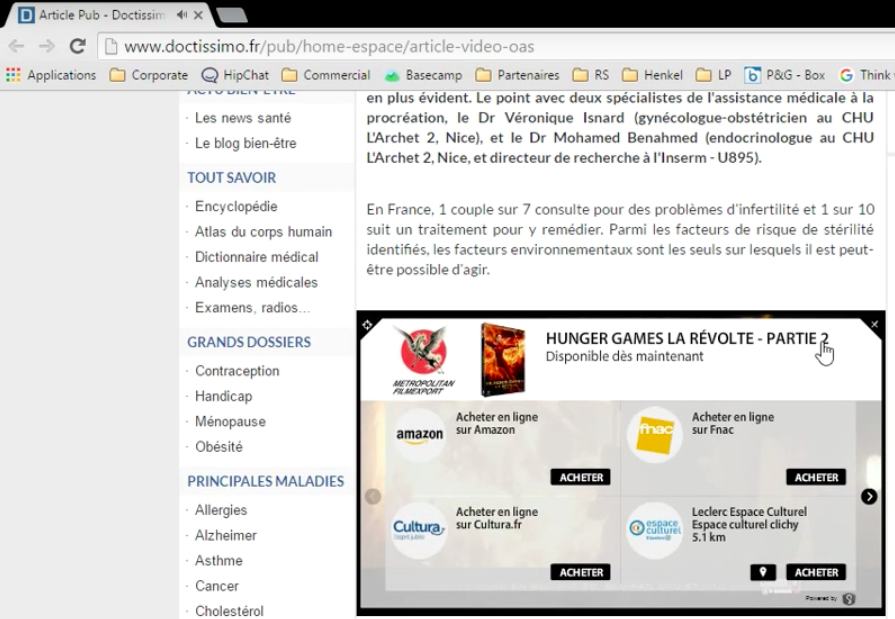Open the Partenaires bookmarks folder

tap(517, 75)
